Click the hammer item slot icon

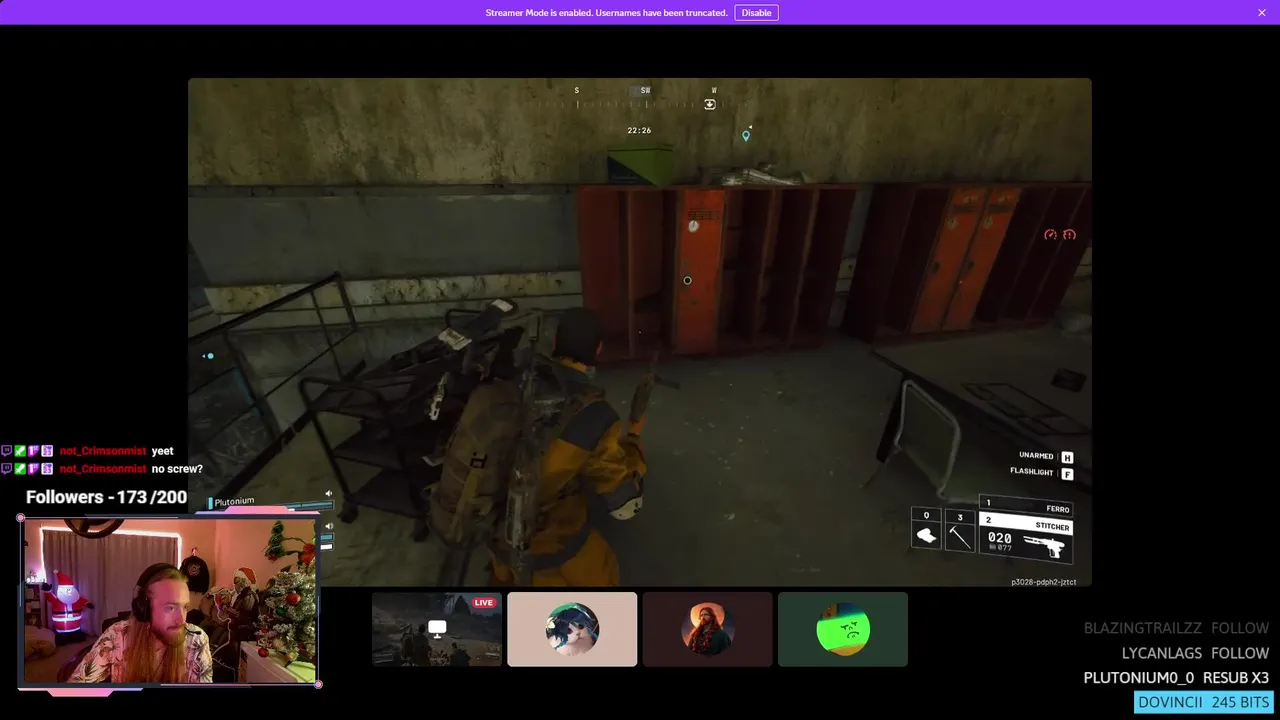click(960, 537)
